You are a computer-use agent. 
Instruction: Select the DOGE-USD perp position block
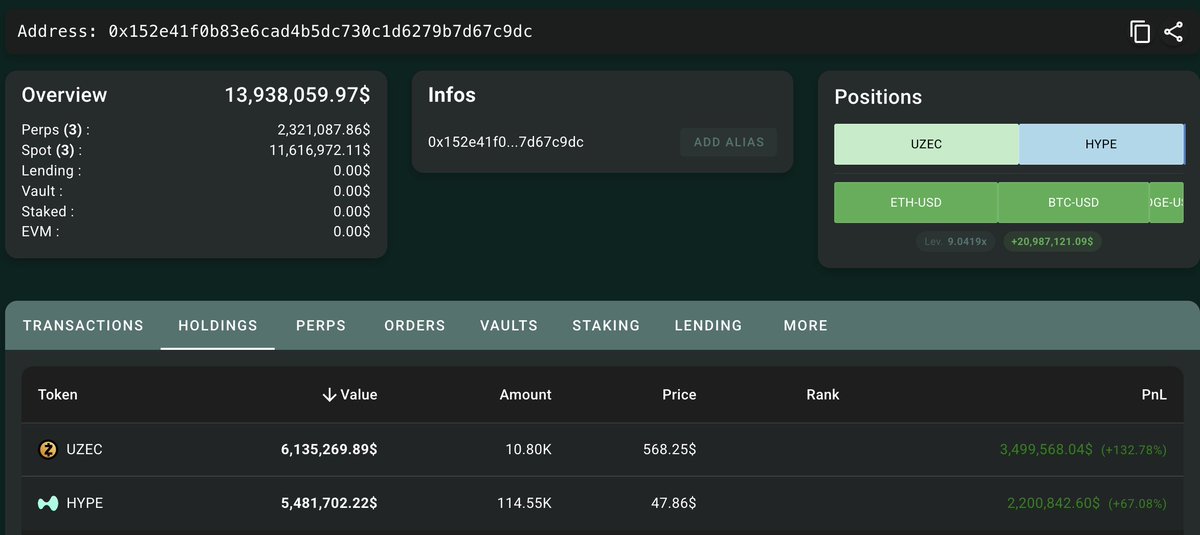point(1166,202)
